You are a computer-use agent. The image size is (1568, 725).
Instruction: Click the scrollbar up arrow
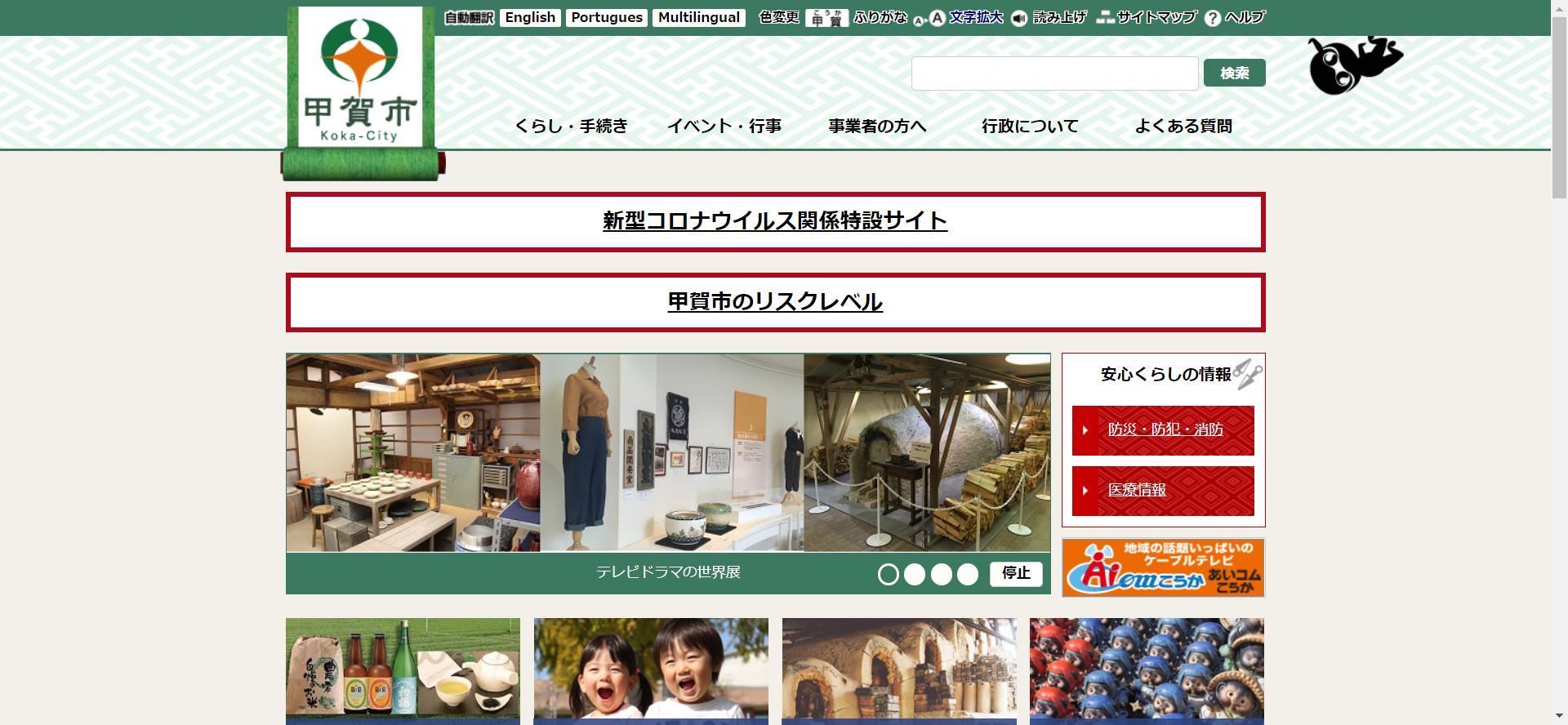pyautogui.click(x=1559, y=7)
